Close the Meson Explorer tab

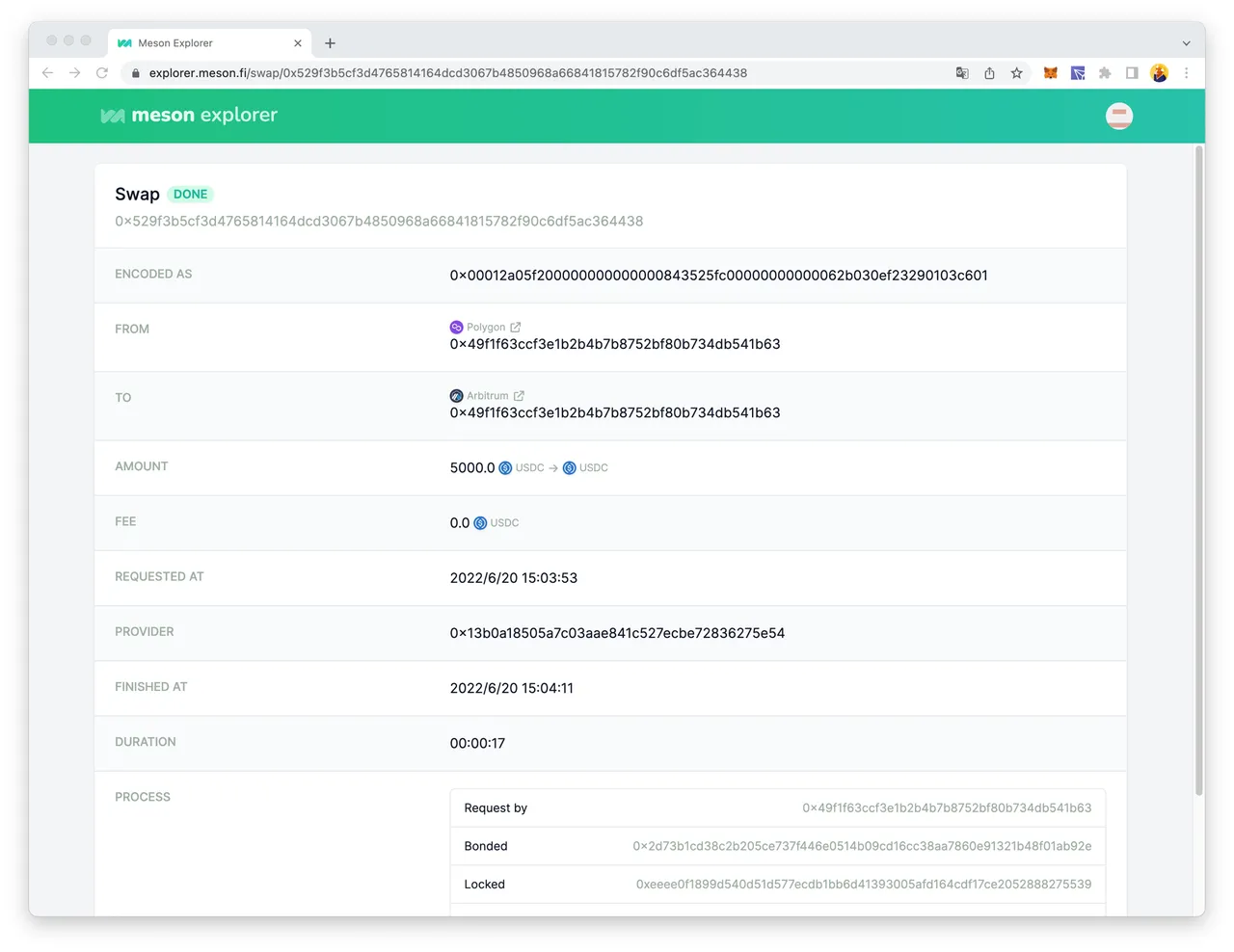click(298, 43)
